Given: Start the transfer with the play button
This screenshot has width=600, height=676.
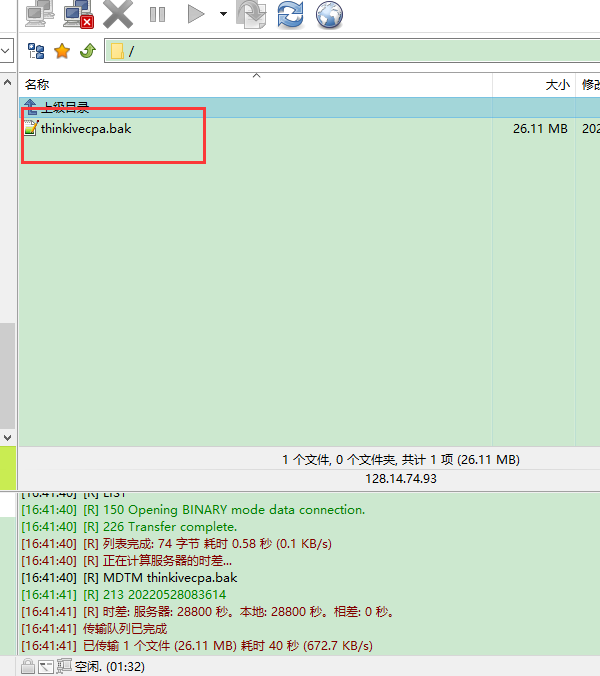Looking at the screenshot, I should pos(195,14).
